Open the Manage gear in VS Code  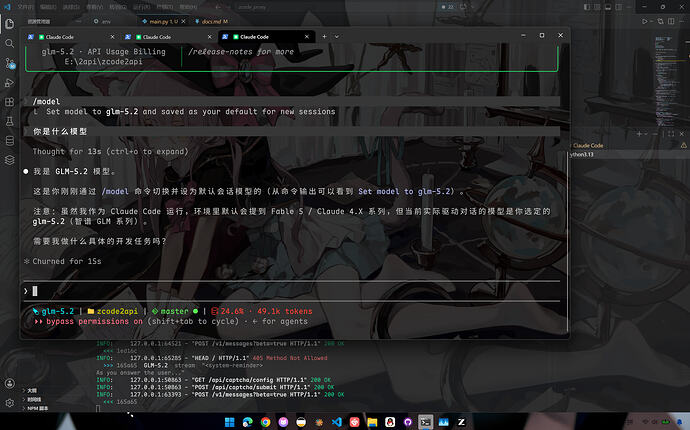pyautogui.click(x=10, y=403)
